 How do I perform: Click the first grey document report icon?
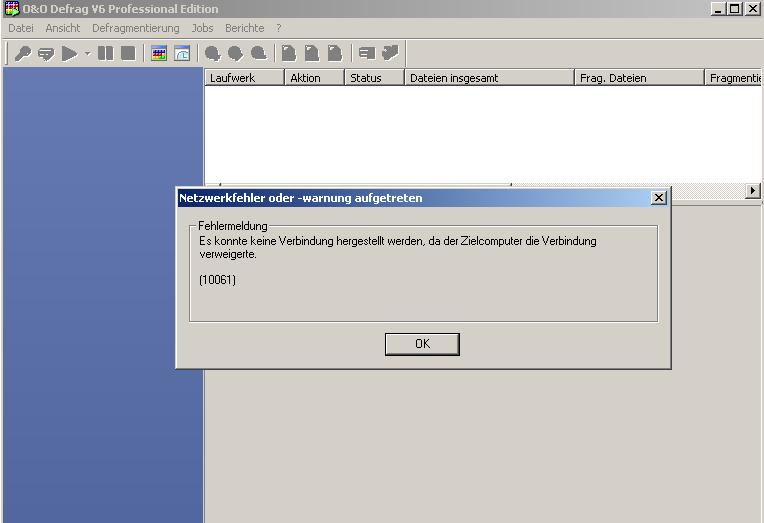click(x=289, y=53)
